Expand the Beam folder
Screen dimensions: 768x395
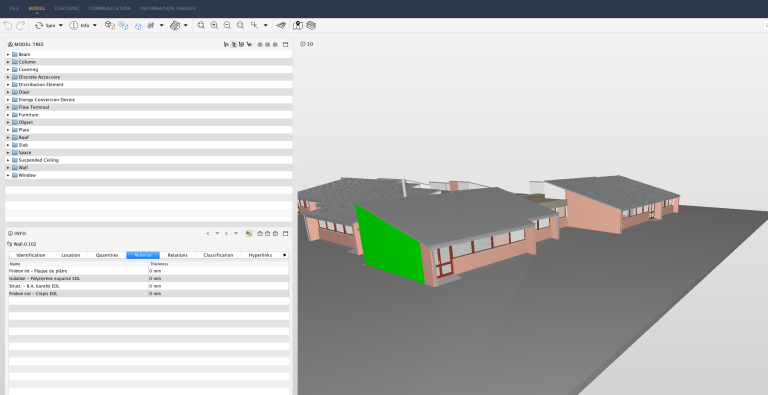tap(8, 54)
